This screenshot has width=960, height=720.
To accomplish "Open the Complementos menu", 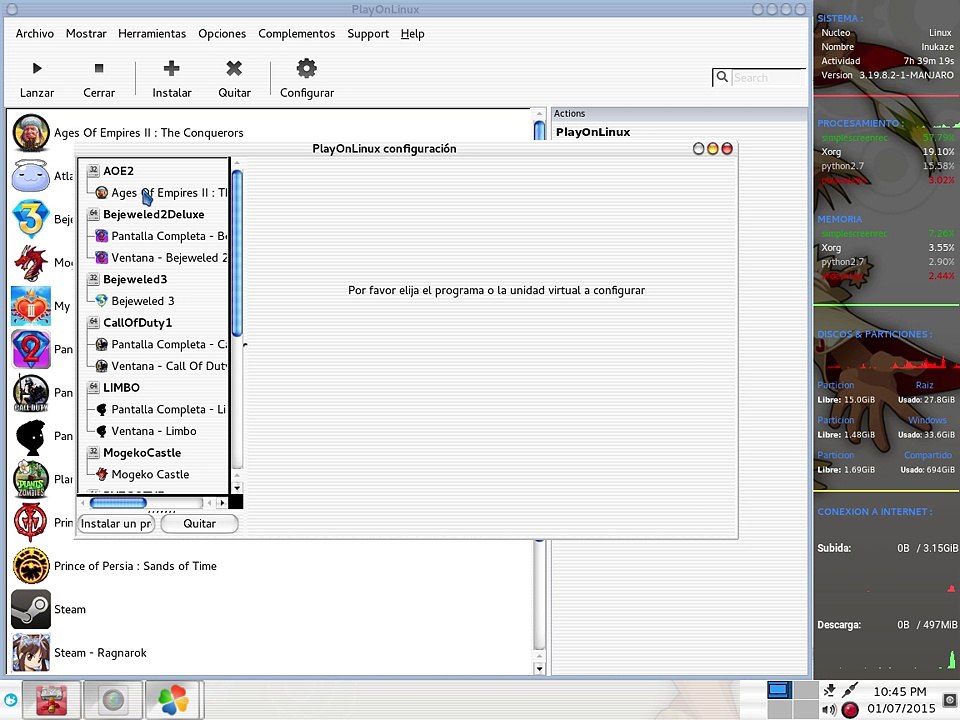I will (x=296, y=34).
